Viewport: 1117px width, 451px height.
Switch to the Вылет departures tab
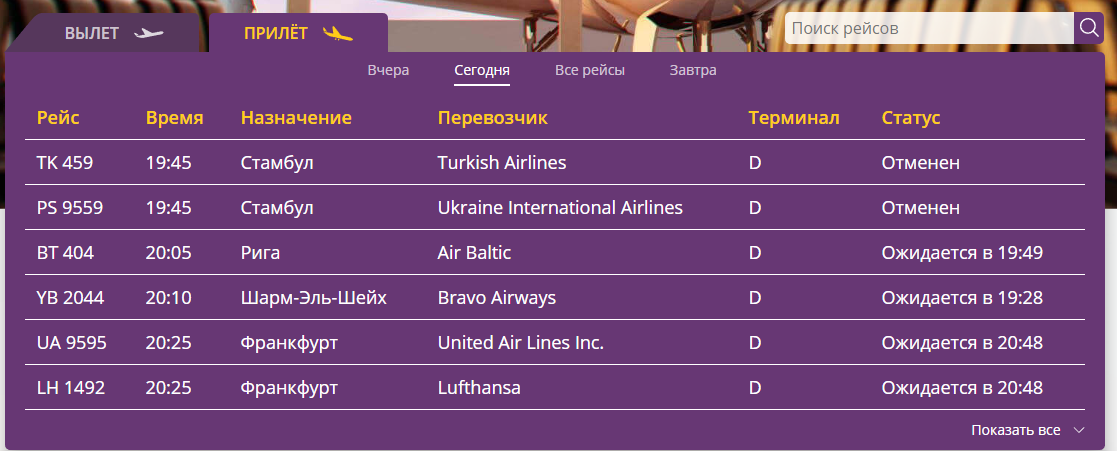point(93,34)
